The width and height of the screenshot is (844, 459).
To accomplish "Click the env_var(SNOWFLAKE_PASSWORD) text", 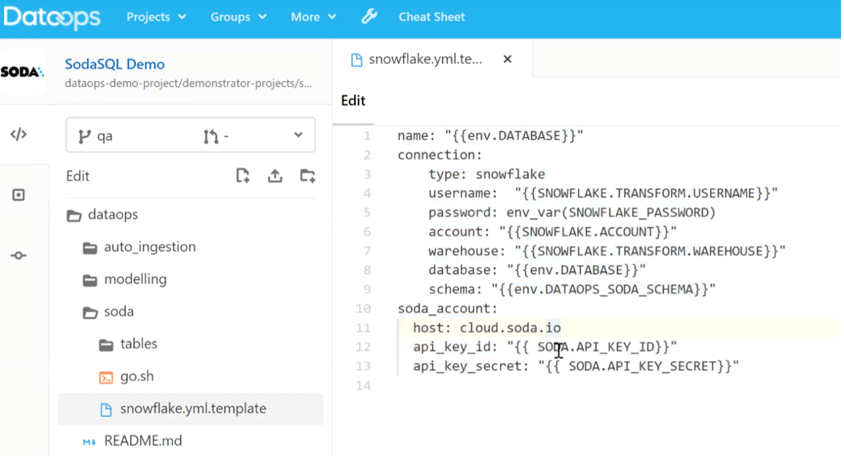I will pos(611,213).
